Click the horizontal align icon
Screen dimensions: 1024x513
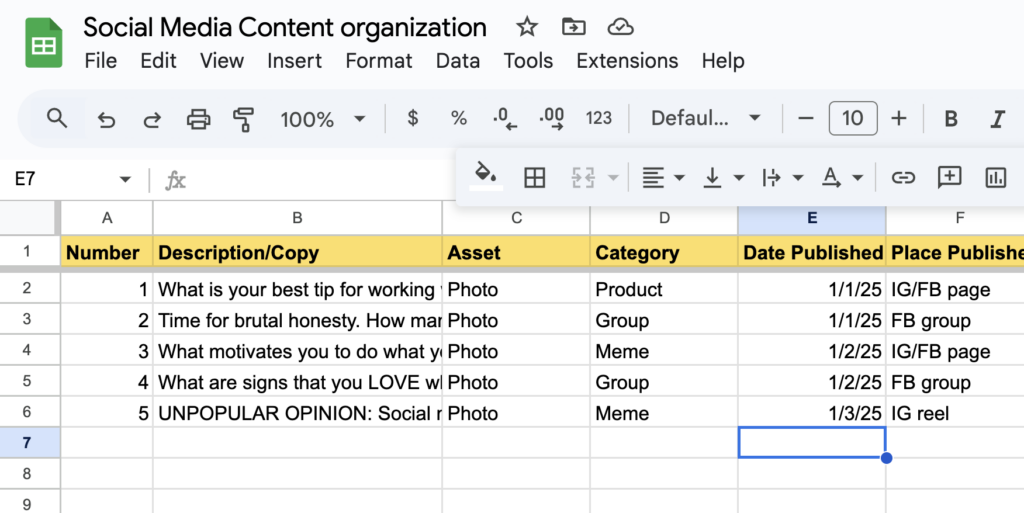(652, 178)
